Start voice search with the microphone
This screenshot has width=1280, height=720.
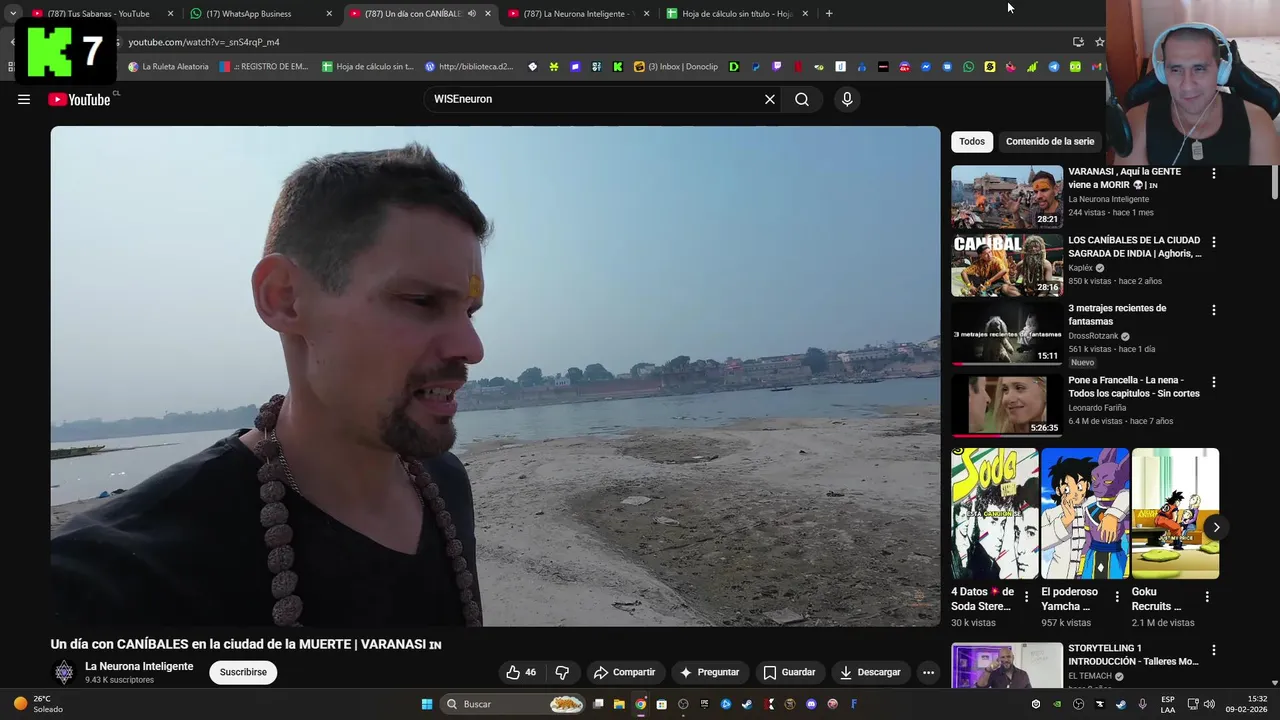click(847, 99)
